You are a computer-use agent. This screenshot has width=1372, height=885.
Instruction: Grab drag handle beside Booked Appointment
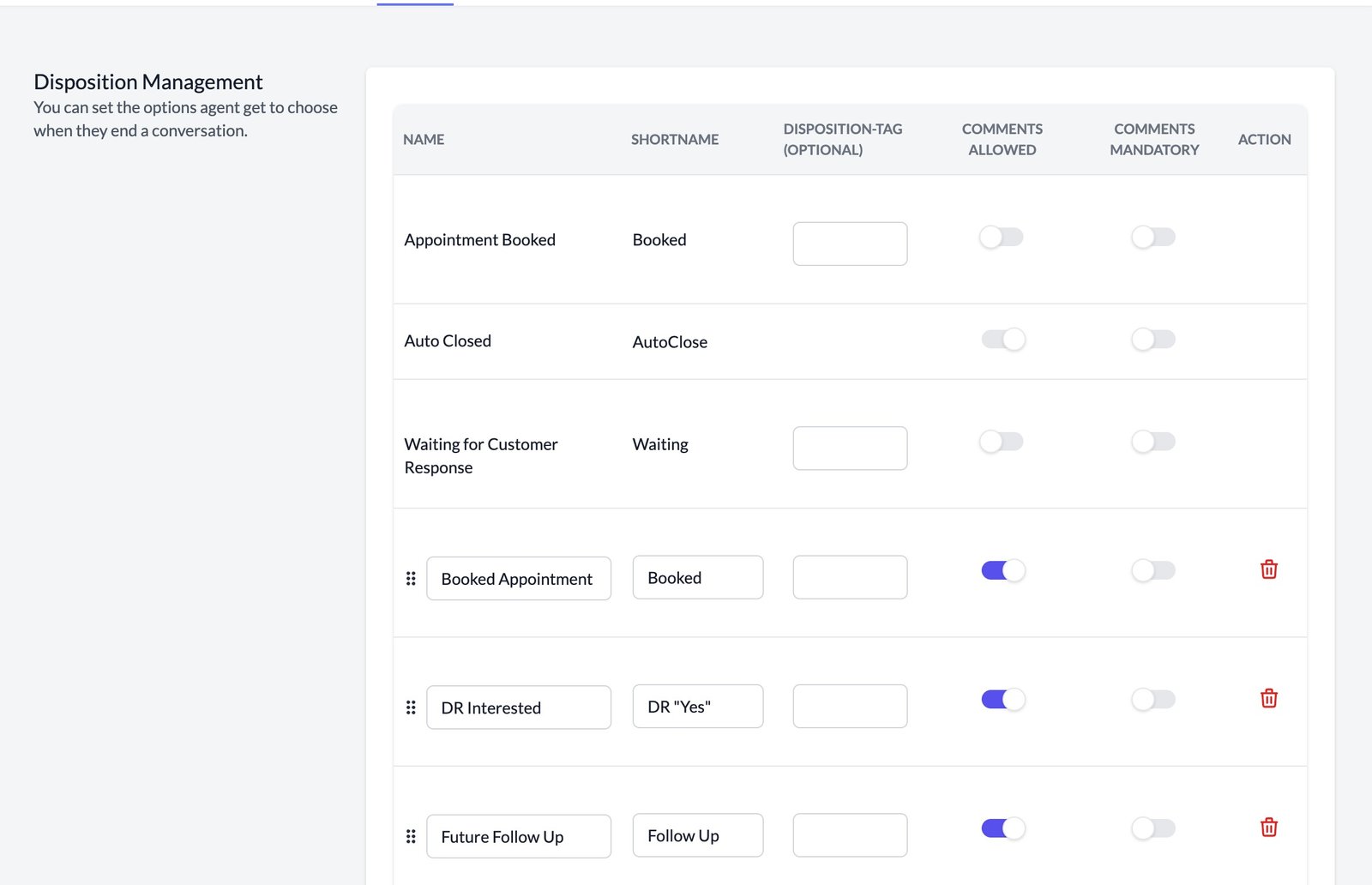pyautogui.click(x=411, y=579)
